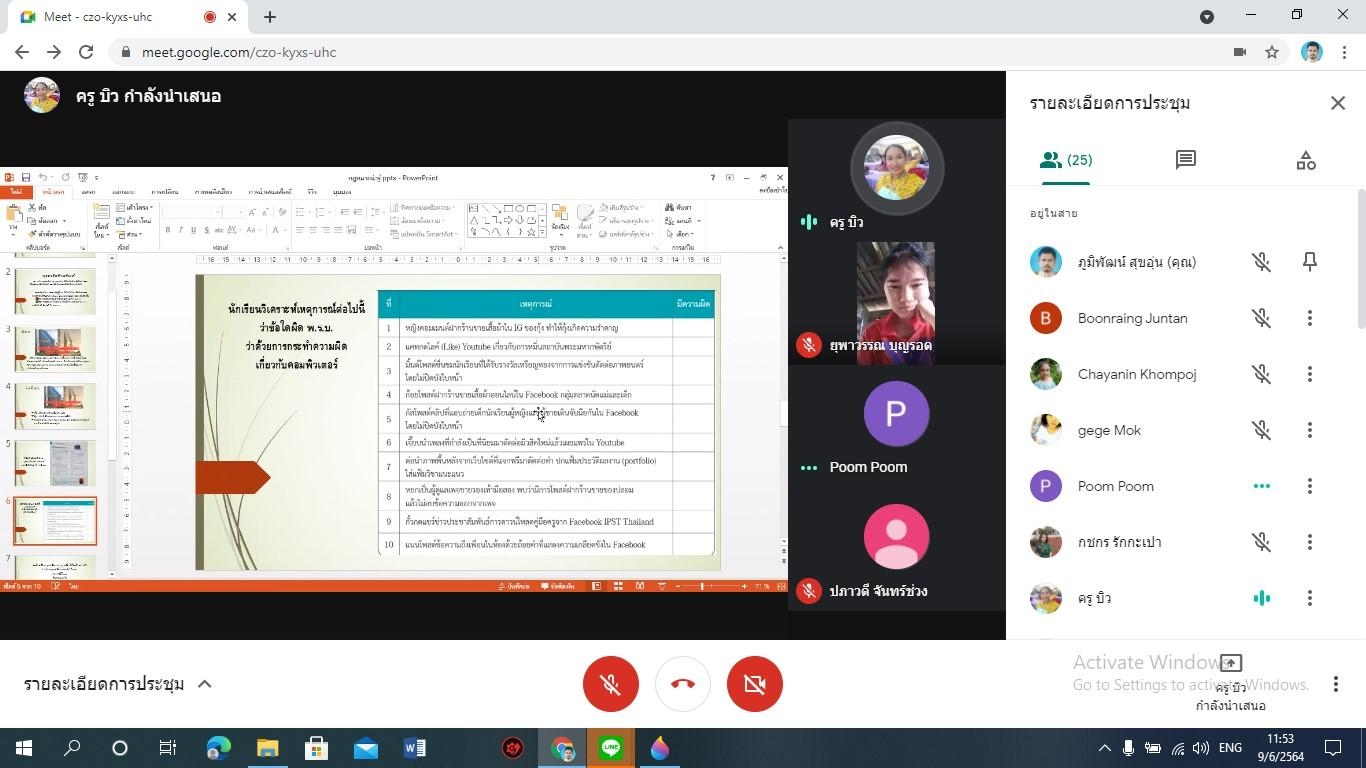Pin ภูมิพัฒน์ สุขอุ่น with the pin icon
Viewport: 1366px width, 768px height.
click(x=1309, y=262)
